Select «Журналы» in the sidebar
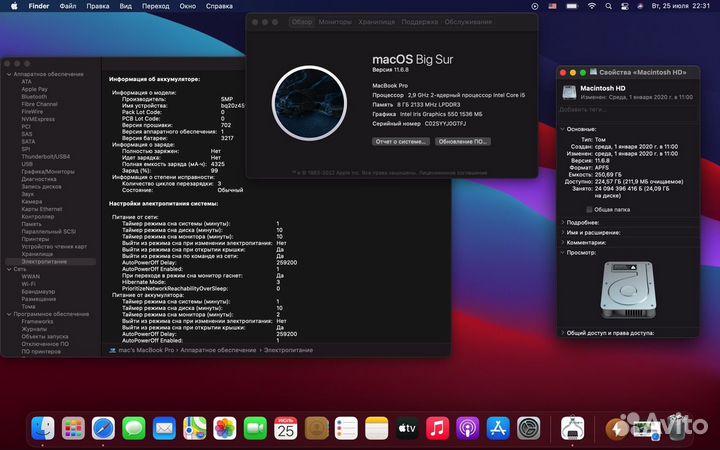Screen dimensions: 720x450 click(x=34, y=329)
